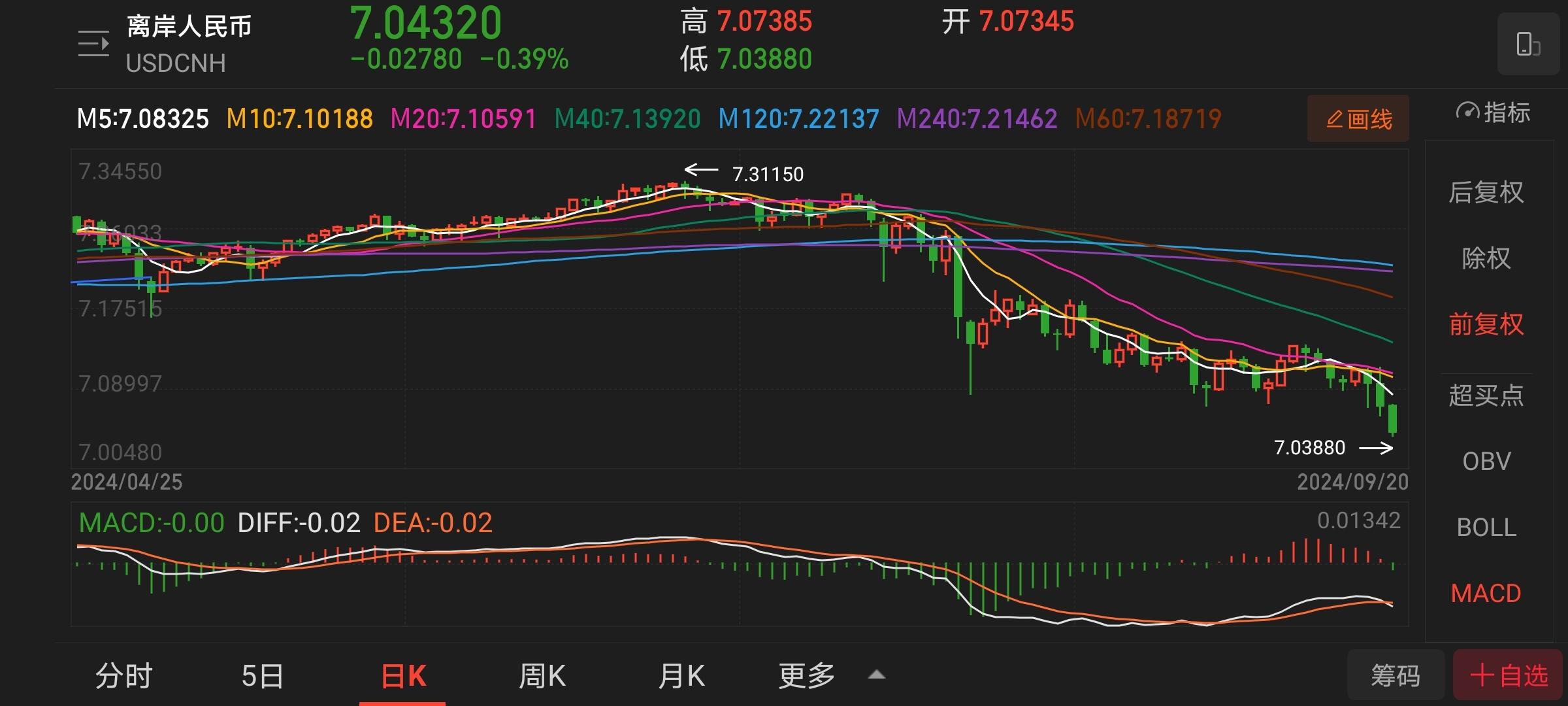Tap the low price 7.03880 in header
The width and height of the screenshot is (1568, 706).
point(764,59)
